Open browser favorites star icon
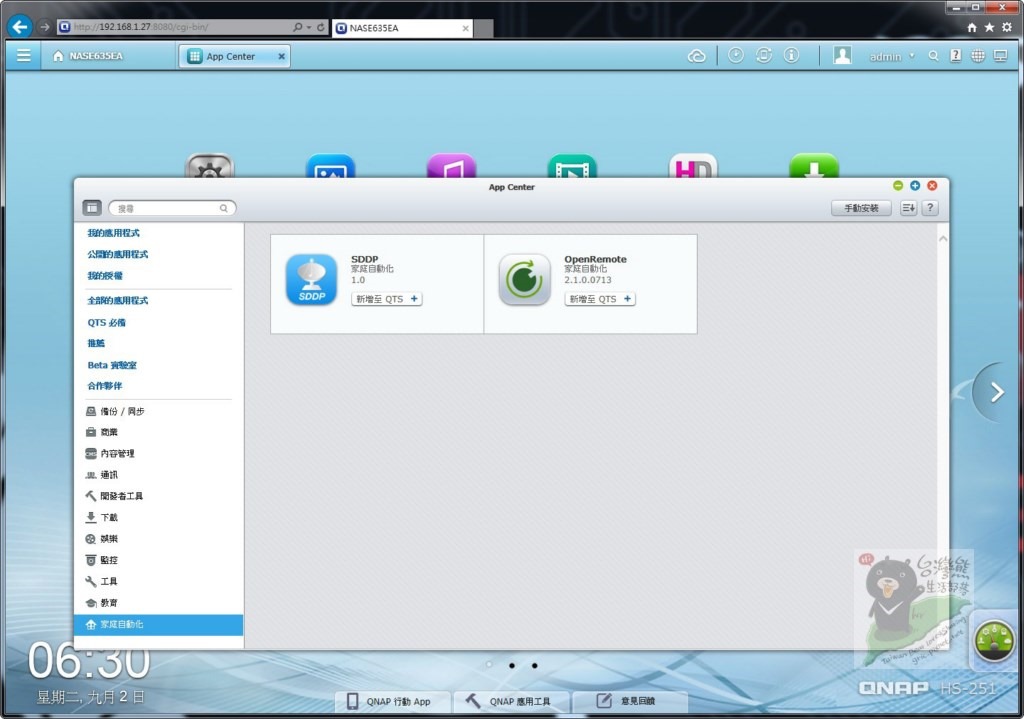Viewport: 1024px width, 719px height. [x=989, y=27]
